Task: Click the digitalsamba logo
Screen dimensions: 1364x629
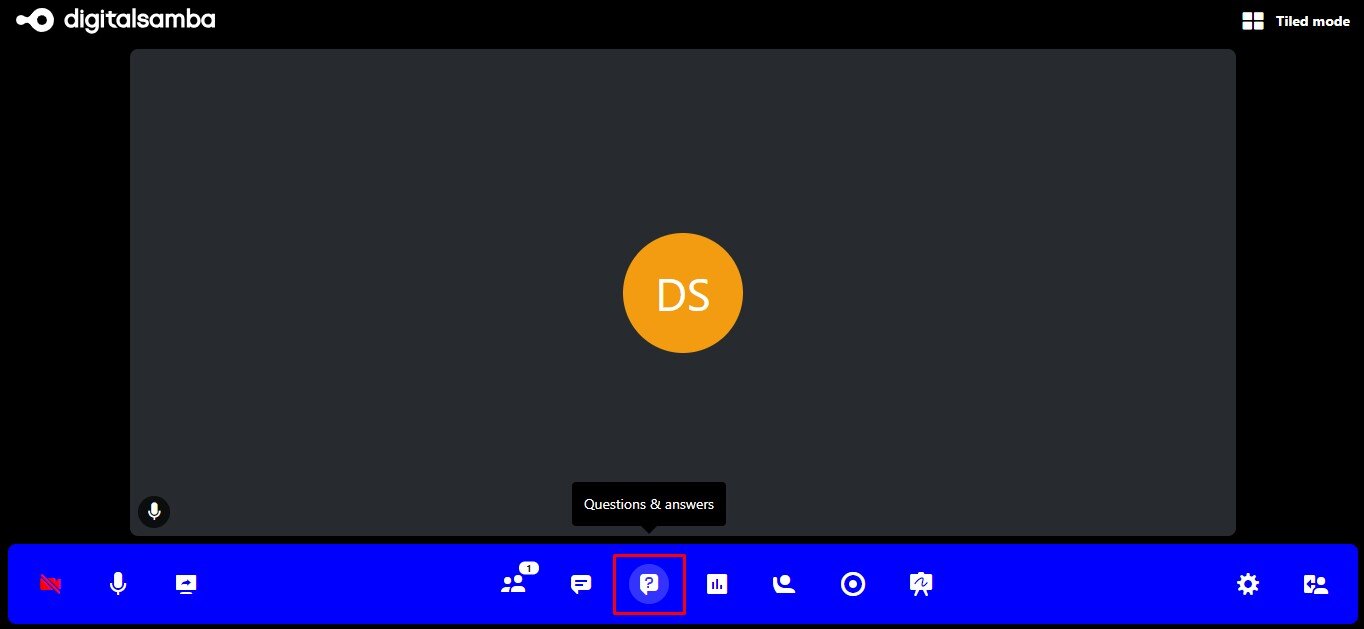Action: (x=115, y=19)
